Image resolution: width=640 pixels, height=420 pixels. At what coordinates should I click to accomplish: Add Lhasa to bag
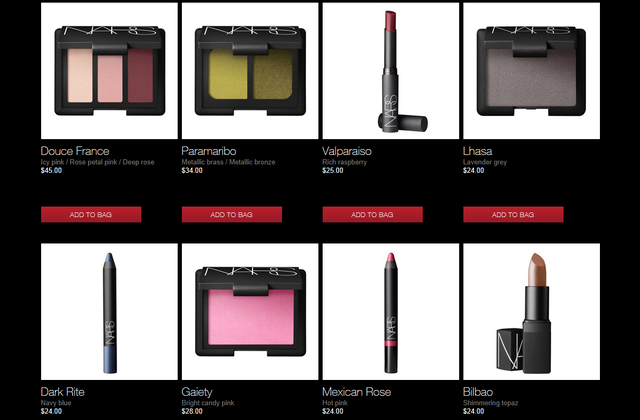point(513,214)
